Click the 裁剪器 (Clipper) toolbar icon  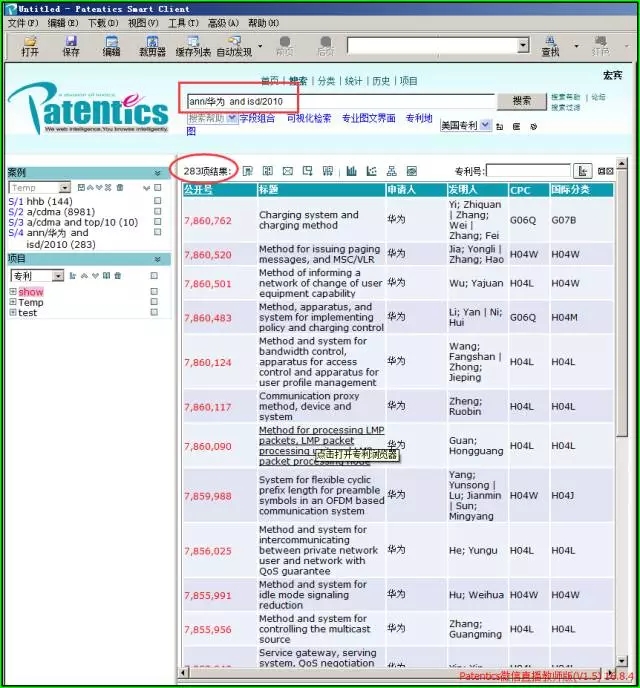coord(152,46)
